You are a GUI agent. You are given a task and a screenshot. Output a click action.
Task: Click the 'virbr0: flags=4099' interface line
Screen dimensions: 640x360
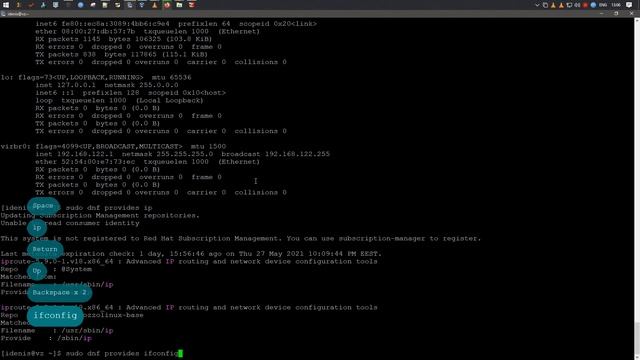coord(113,146)
